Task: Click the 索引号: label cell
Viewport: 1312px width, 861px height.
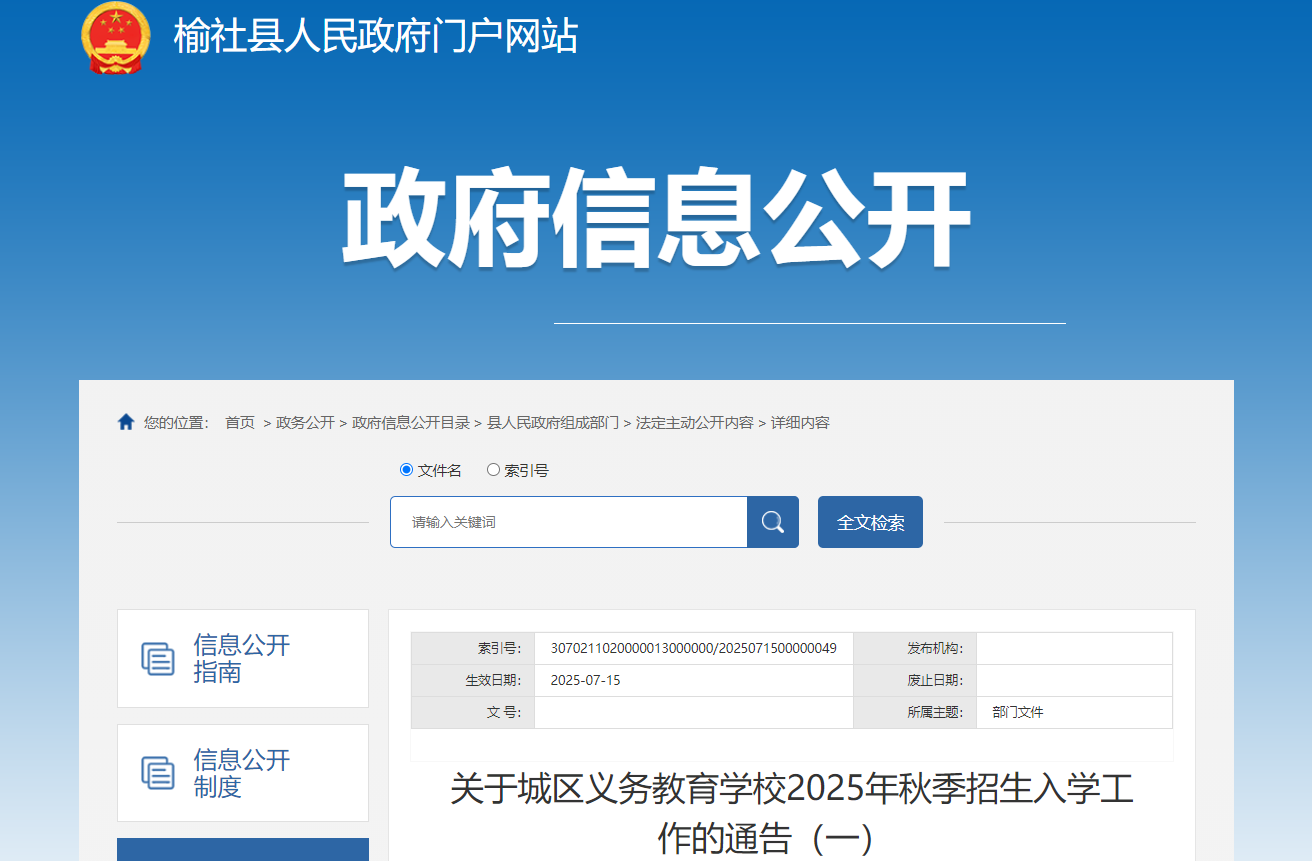Action: [x=473, y=649]
